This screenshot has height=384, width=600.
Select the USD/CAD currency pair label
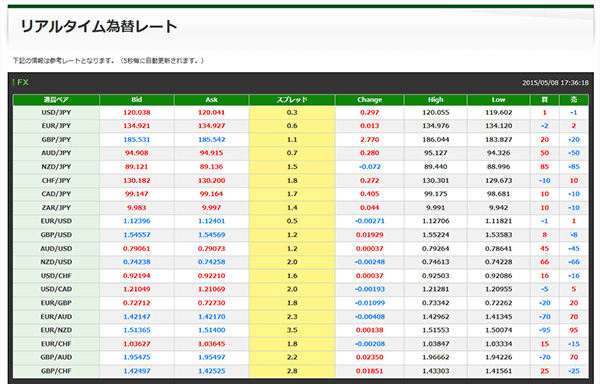(56, 289)
